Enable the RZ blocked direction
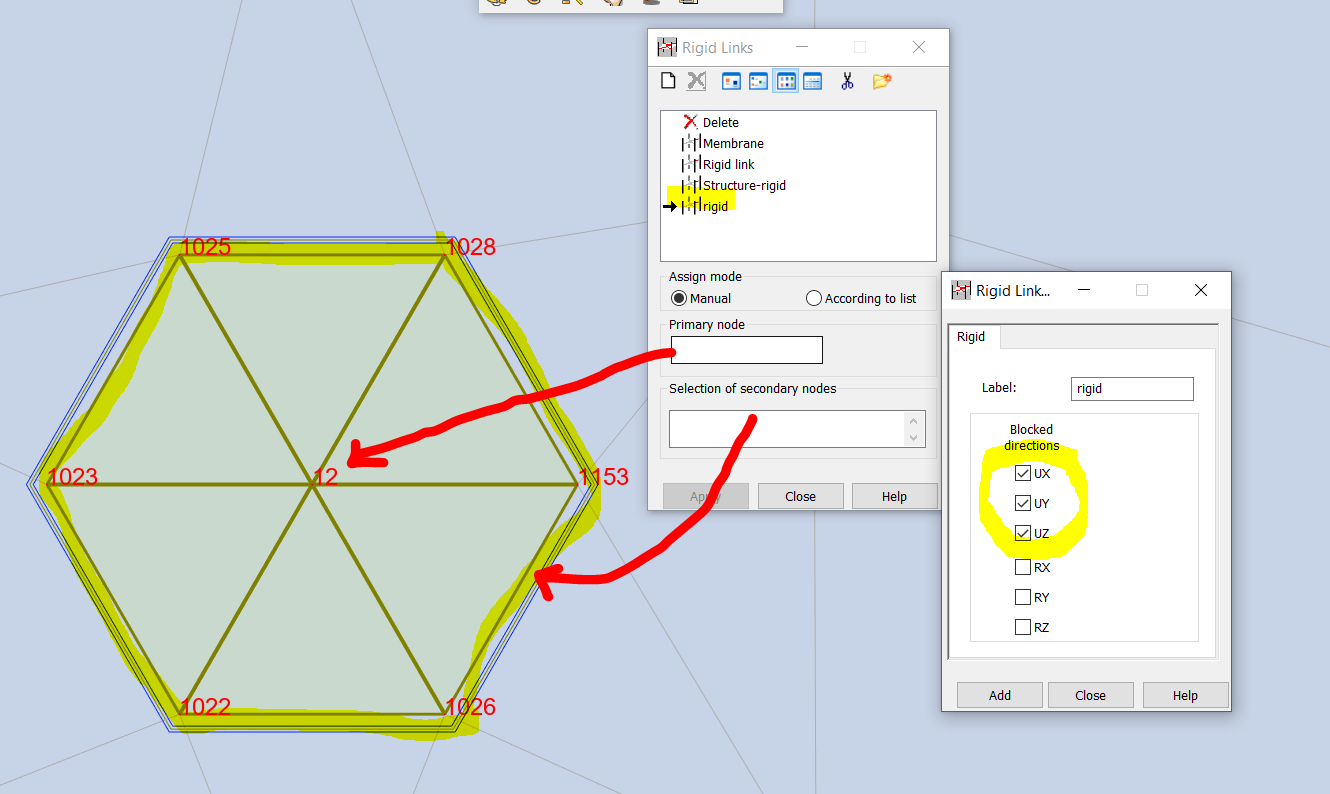 (x=1022, y=626)
